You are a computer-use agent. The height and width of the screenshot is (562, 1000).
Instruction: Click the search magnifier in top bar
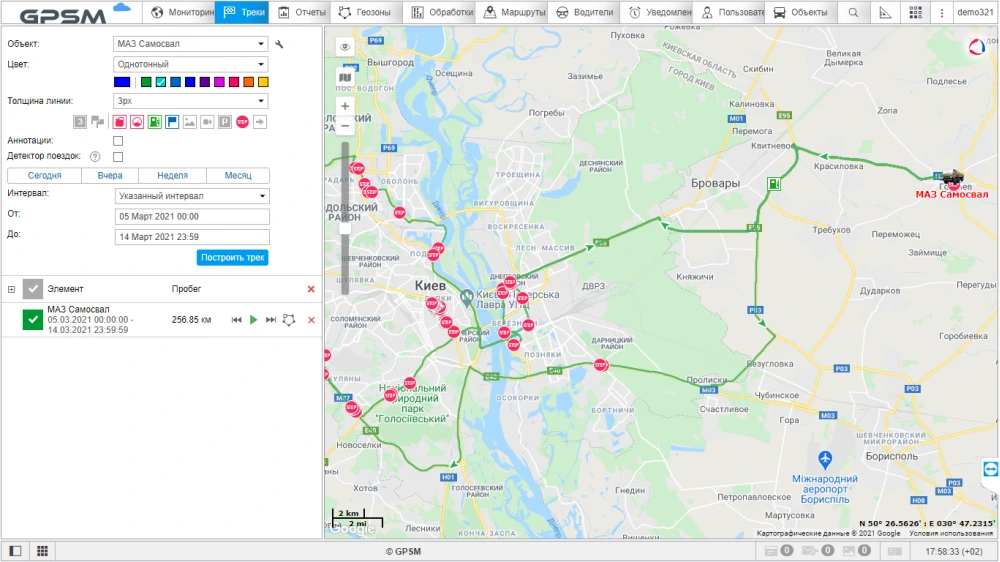(853, 12)
